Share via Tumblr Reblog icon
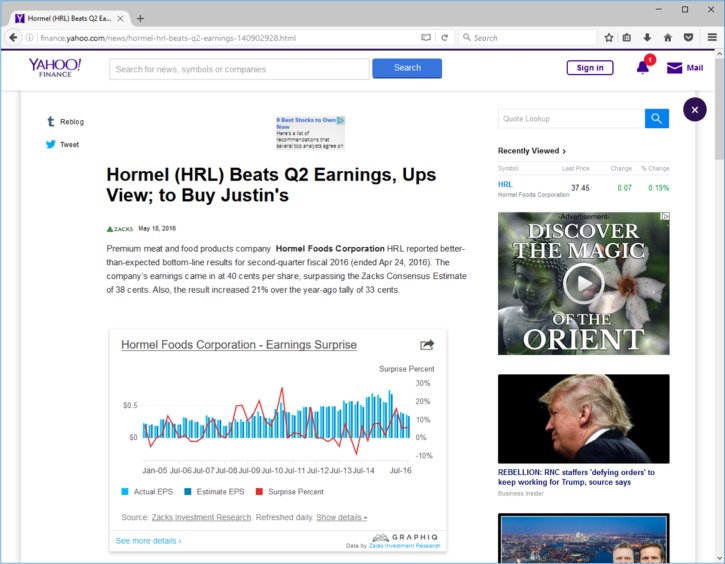The height and width of the screenshot is (564, 725). pyautogui.click(x=51, y=122)
